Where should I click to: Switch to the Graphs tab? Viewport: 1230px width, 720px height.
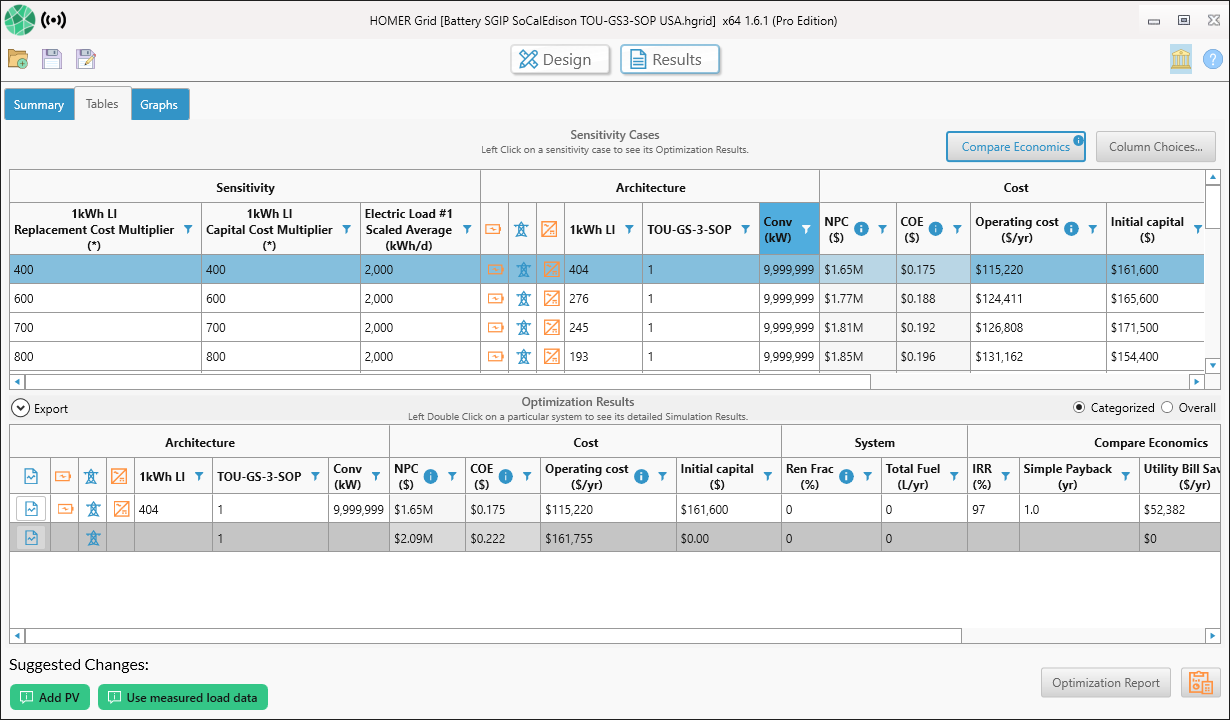(x=159, y=105)
